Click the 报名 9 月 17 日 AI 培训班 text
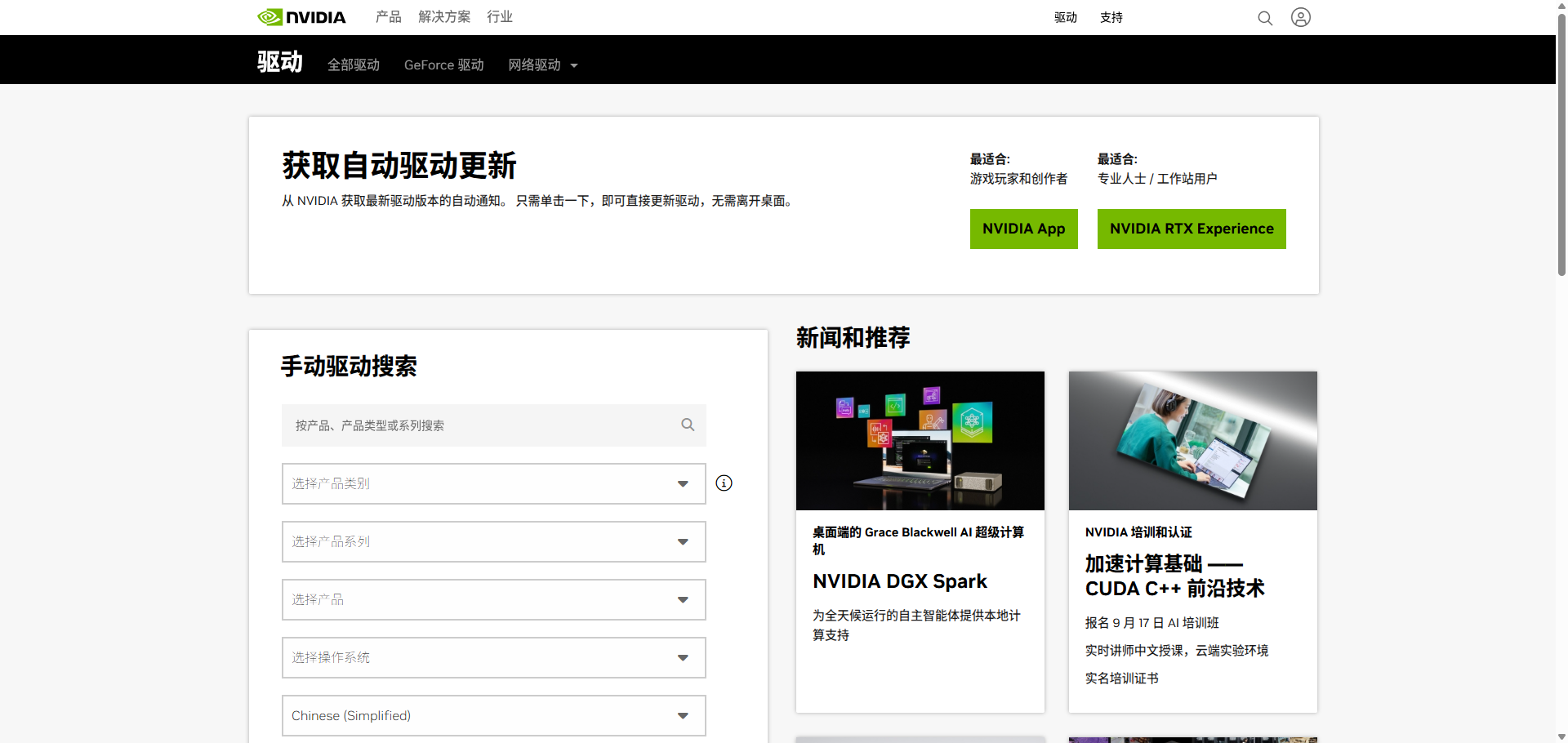Screen dimensions: 1568x743 coord(1151,623)
